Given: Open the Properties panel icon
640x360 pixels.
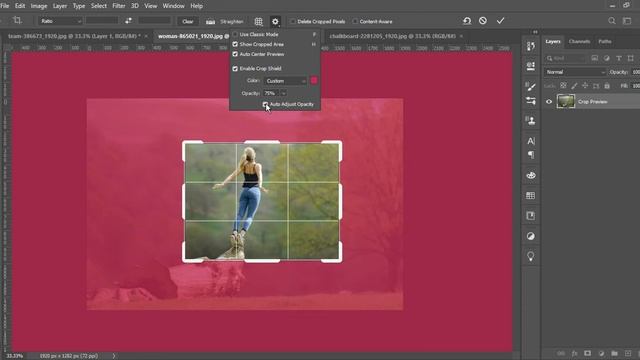Looking at the screenshot, I should tap(531, 66).
